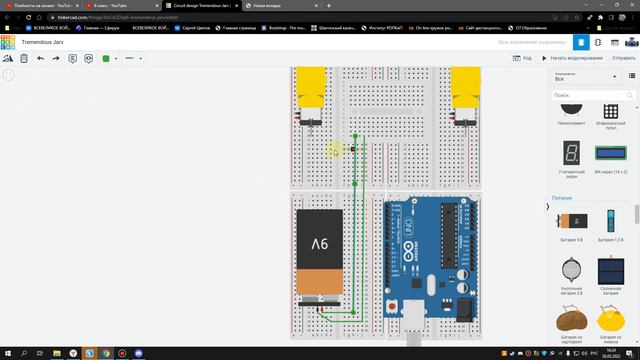
Task: Open the Код code editor
Action: [522, 58]
